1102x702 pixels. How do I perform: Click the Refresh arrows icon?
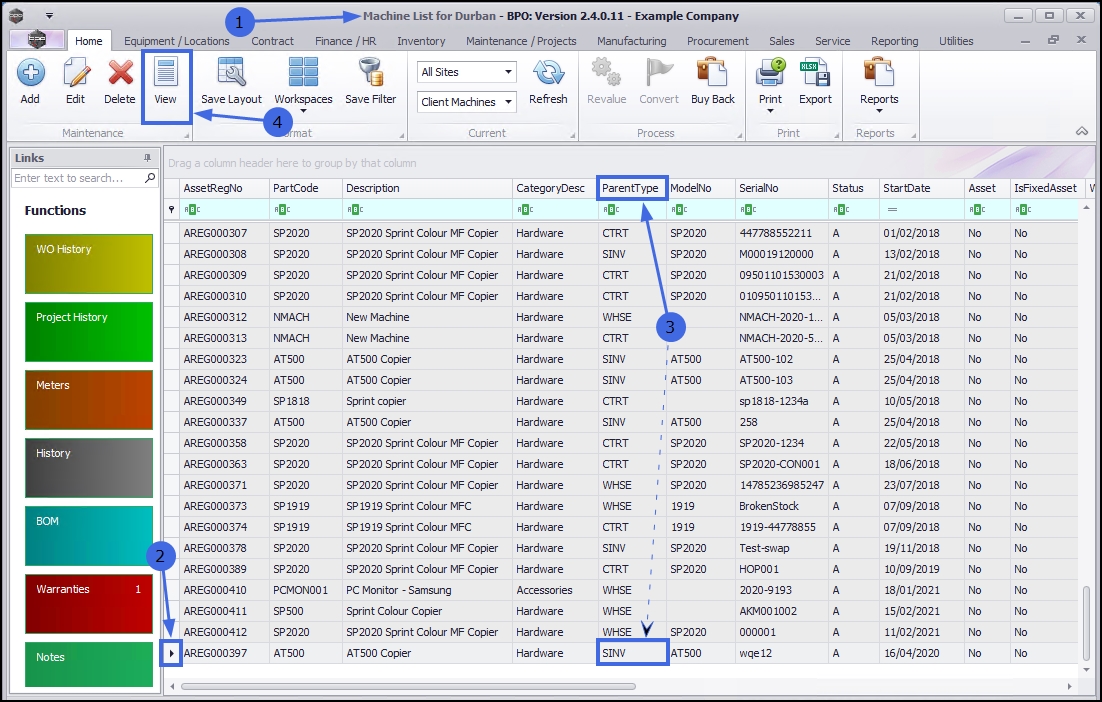pos(548,72)
